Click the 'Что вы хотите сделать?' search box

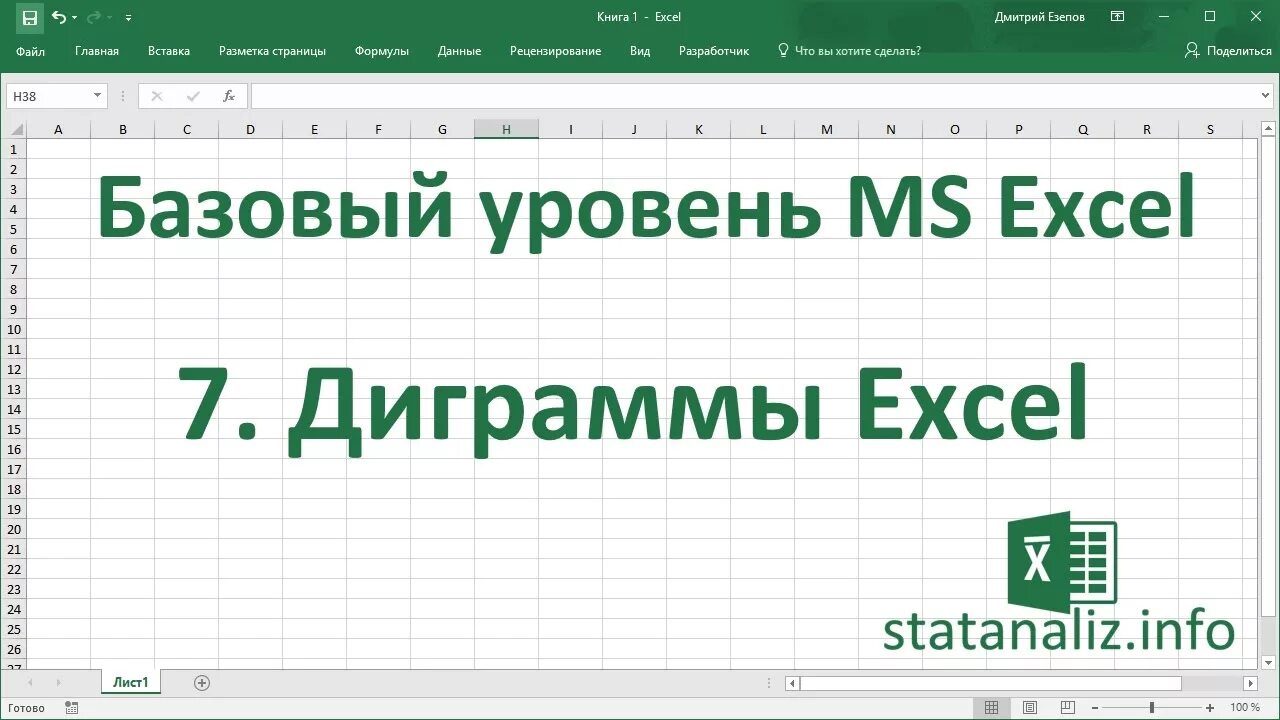coord(857,51)
